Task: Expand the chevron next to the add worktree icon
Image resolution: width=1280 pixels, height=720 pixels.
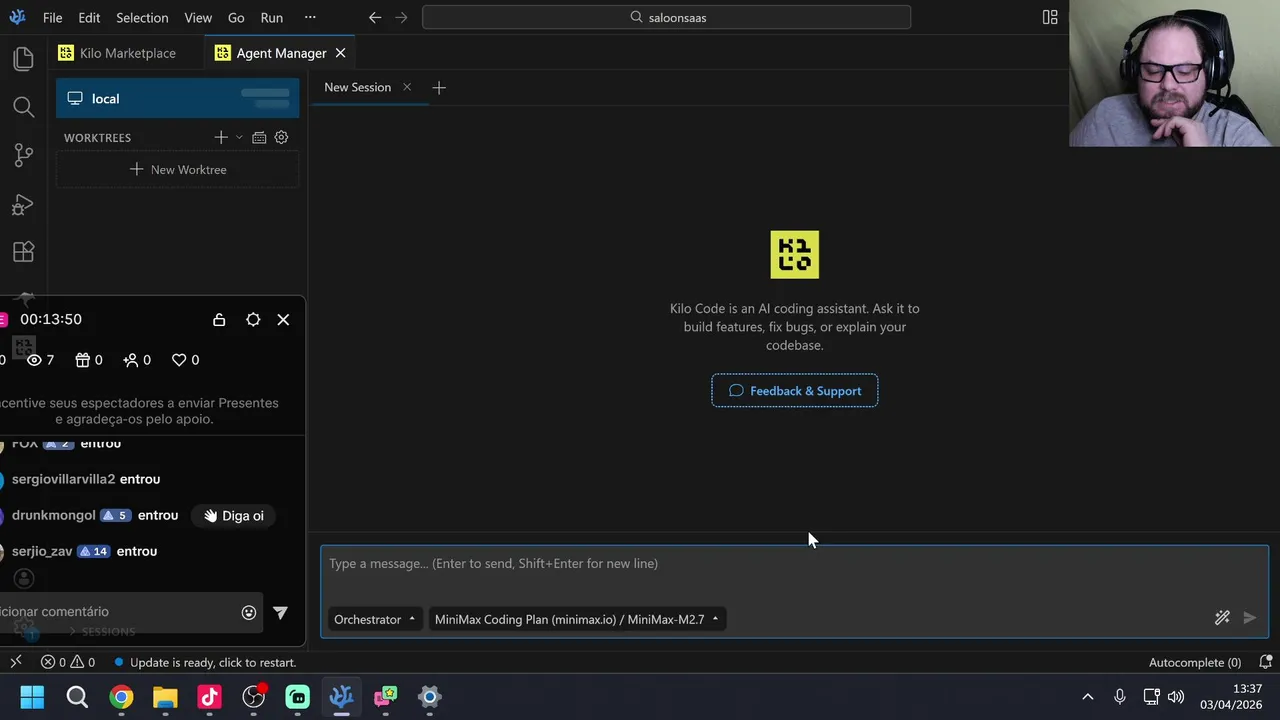Action: [239, 137]
